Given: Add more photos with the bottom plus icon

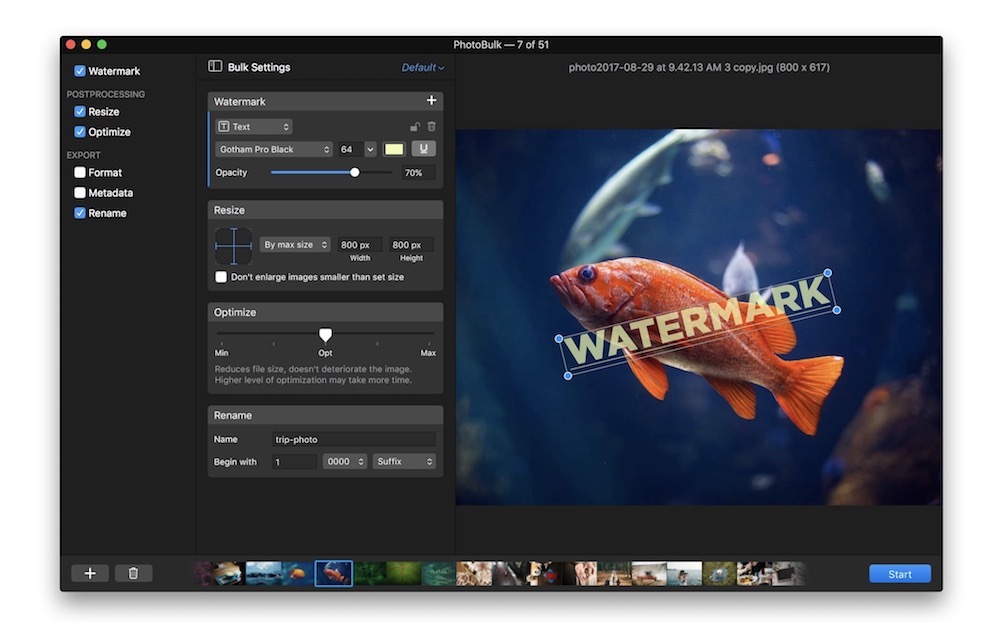Looking at the screenshot, I should (x=89, y=573).
